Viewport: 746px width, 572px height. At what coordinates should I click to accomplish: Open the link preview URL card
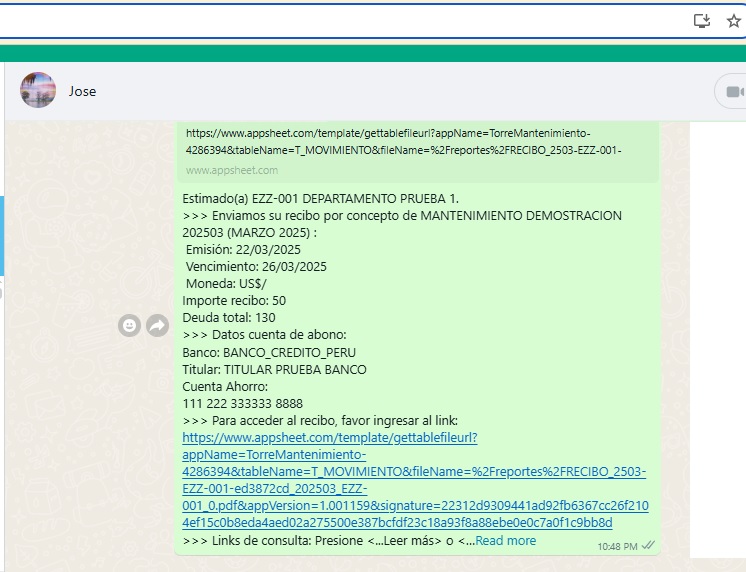pos(403,141)
